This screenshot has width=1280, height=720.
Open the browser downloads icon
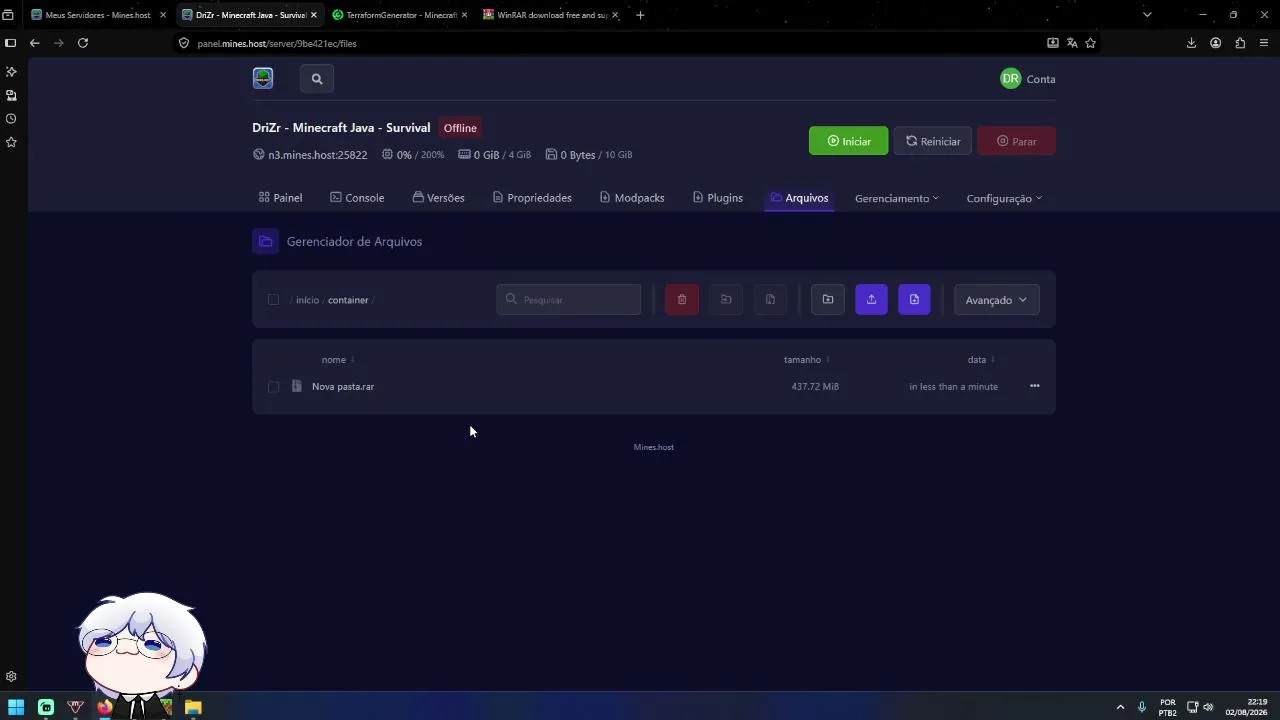[1191, 43]
